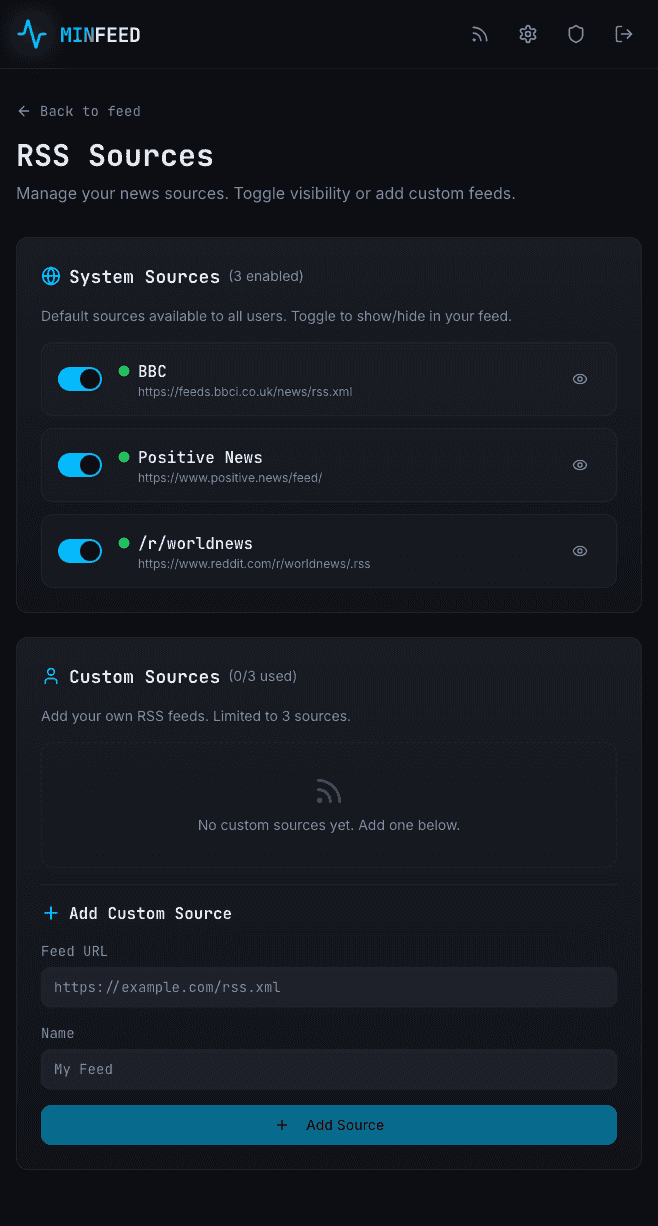Switch off the /r/worldnews toggle

point(80,551)
